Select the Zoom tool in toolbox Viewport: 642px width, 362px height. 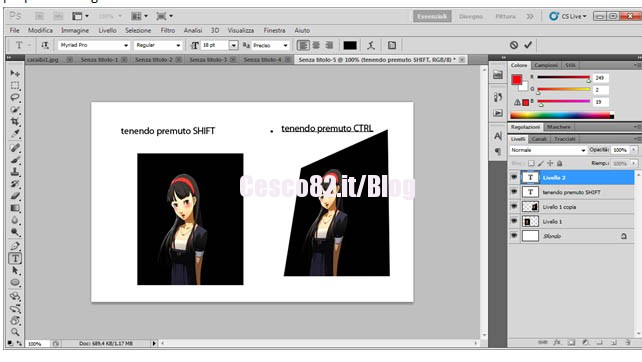[15, 332]
